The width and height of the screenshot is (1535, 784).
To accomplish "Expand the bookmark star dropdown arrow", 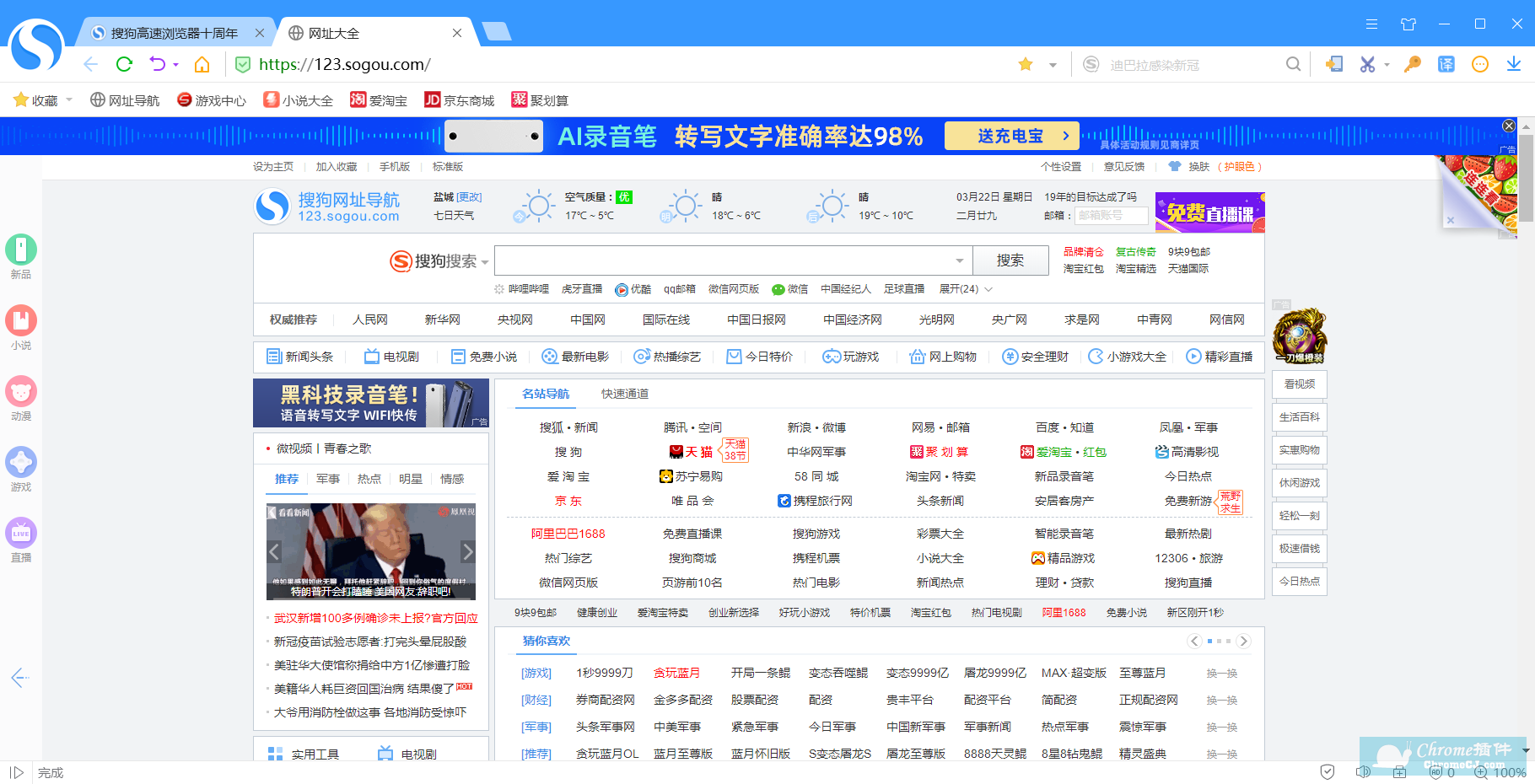I will point(1053,65).
